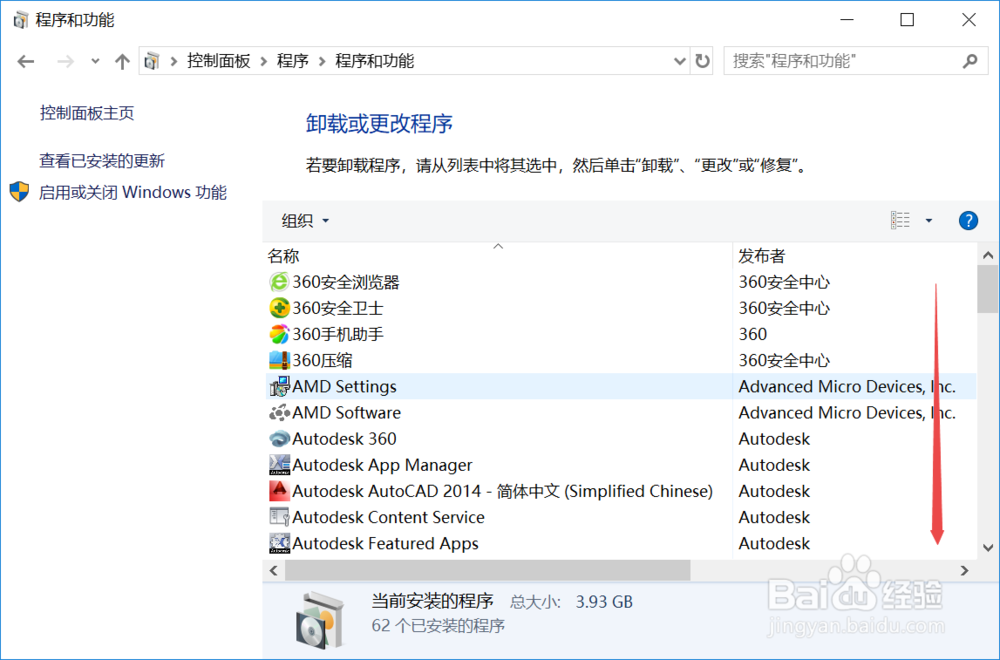Open the 组织 dropdown menu
The image size is (1000, 660).
click(x=305, y=221)
